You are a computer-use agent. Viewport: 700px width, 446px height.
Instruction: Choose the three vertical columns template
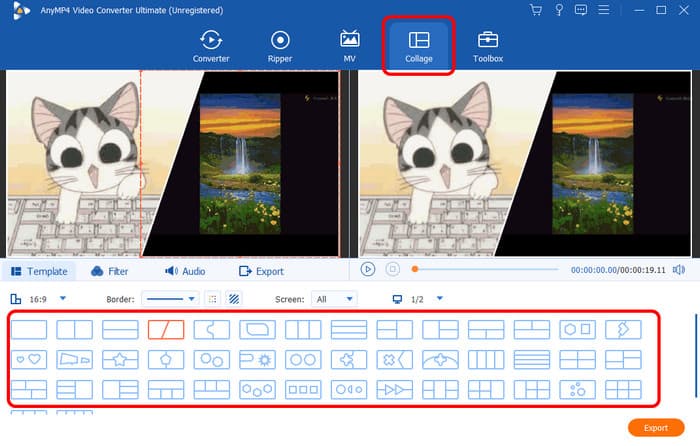pyautogui.click(x=303, y=329)
